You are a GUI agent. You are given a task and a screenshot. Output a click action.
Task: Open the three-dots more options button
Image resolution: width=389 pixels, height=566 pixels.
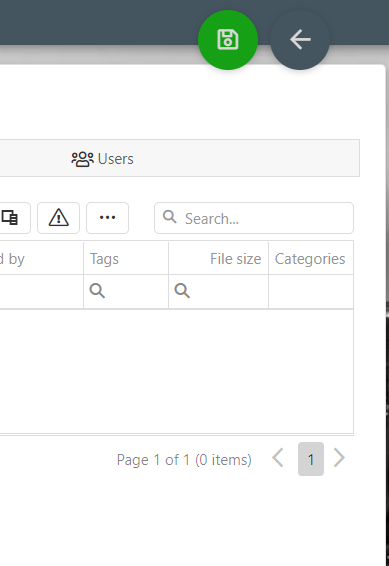point(108,218)
